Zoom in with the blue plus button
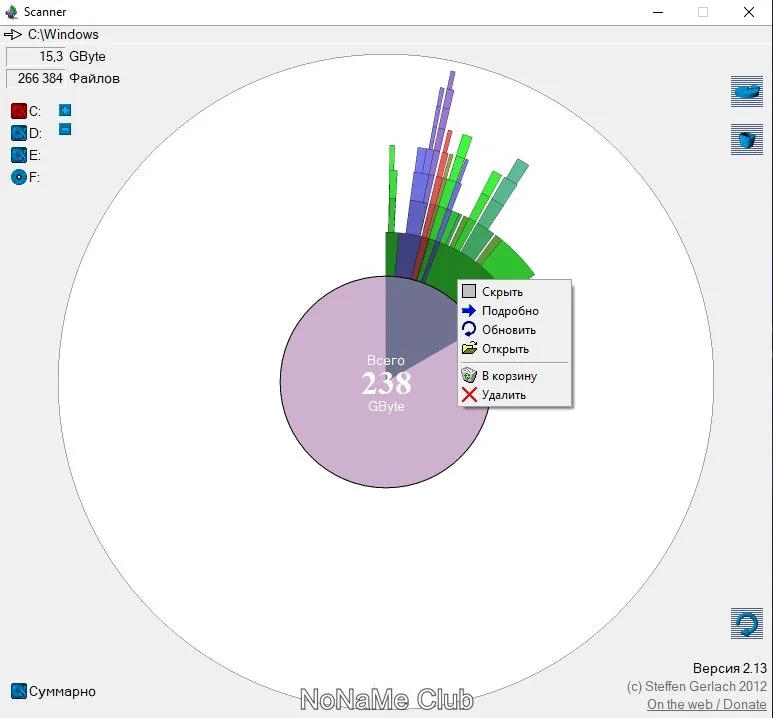 tap(65, 110)
